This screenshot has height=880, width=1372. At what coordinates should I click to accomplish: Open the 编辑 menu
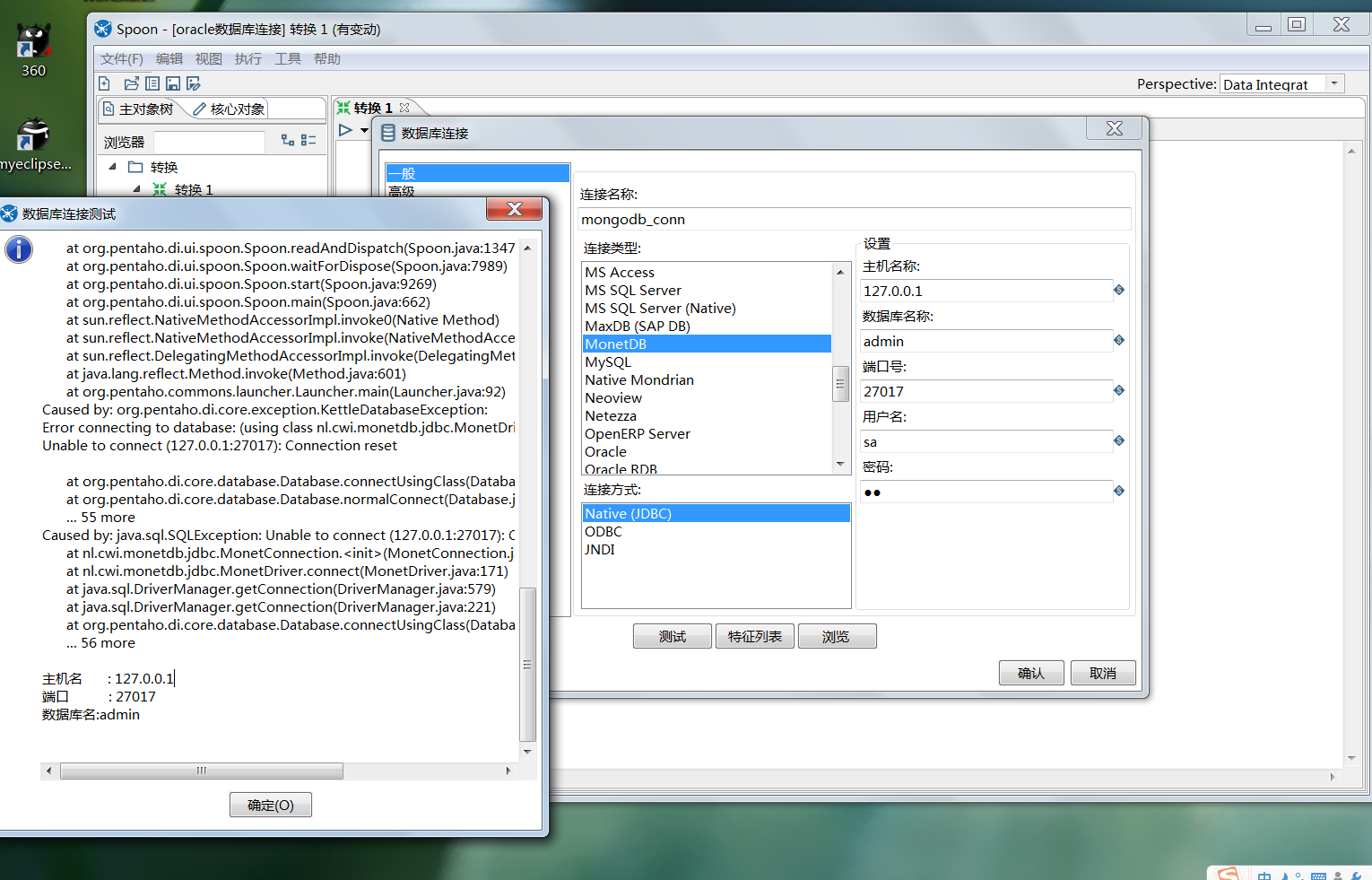169,59
